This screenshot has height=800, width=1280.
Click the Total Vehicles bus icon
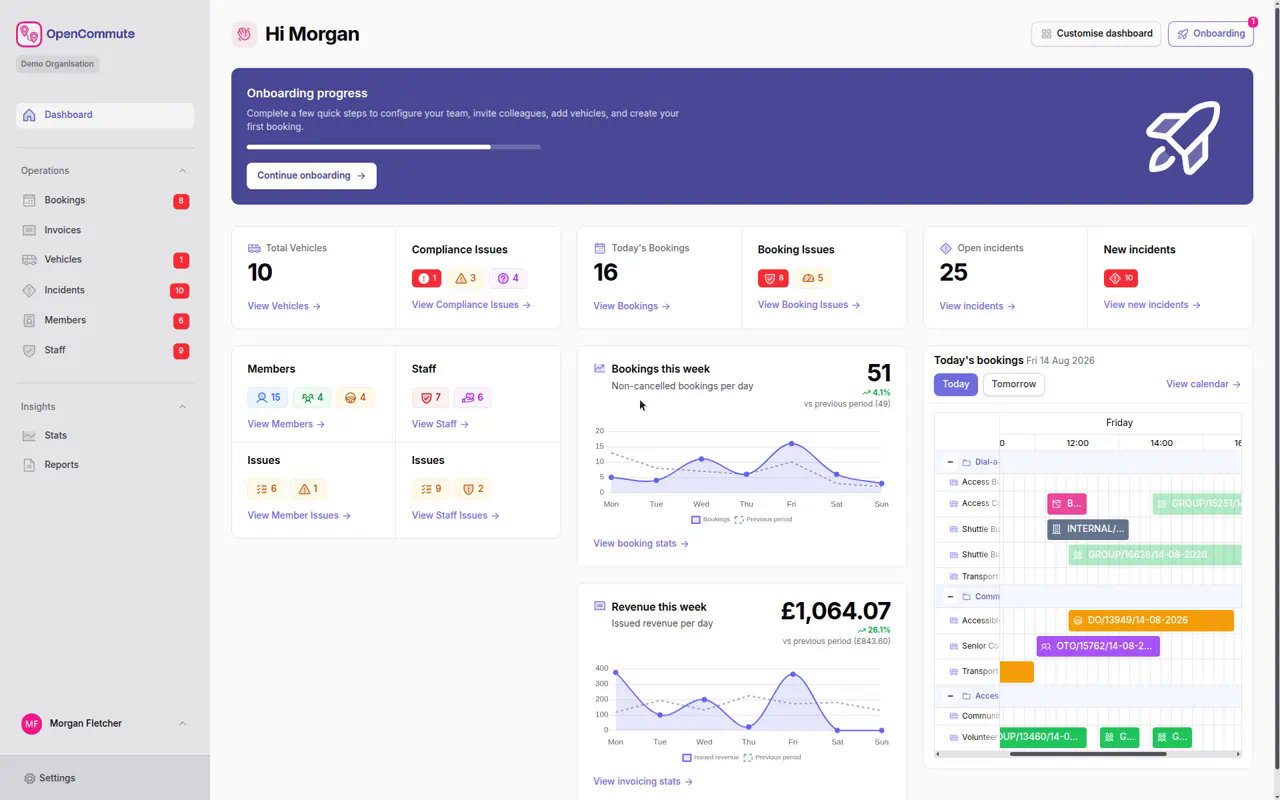click(254, 248)
